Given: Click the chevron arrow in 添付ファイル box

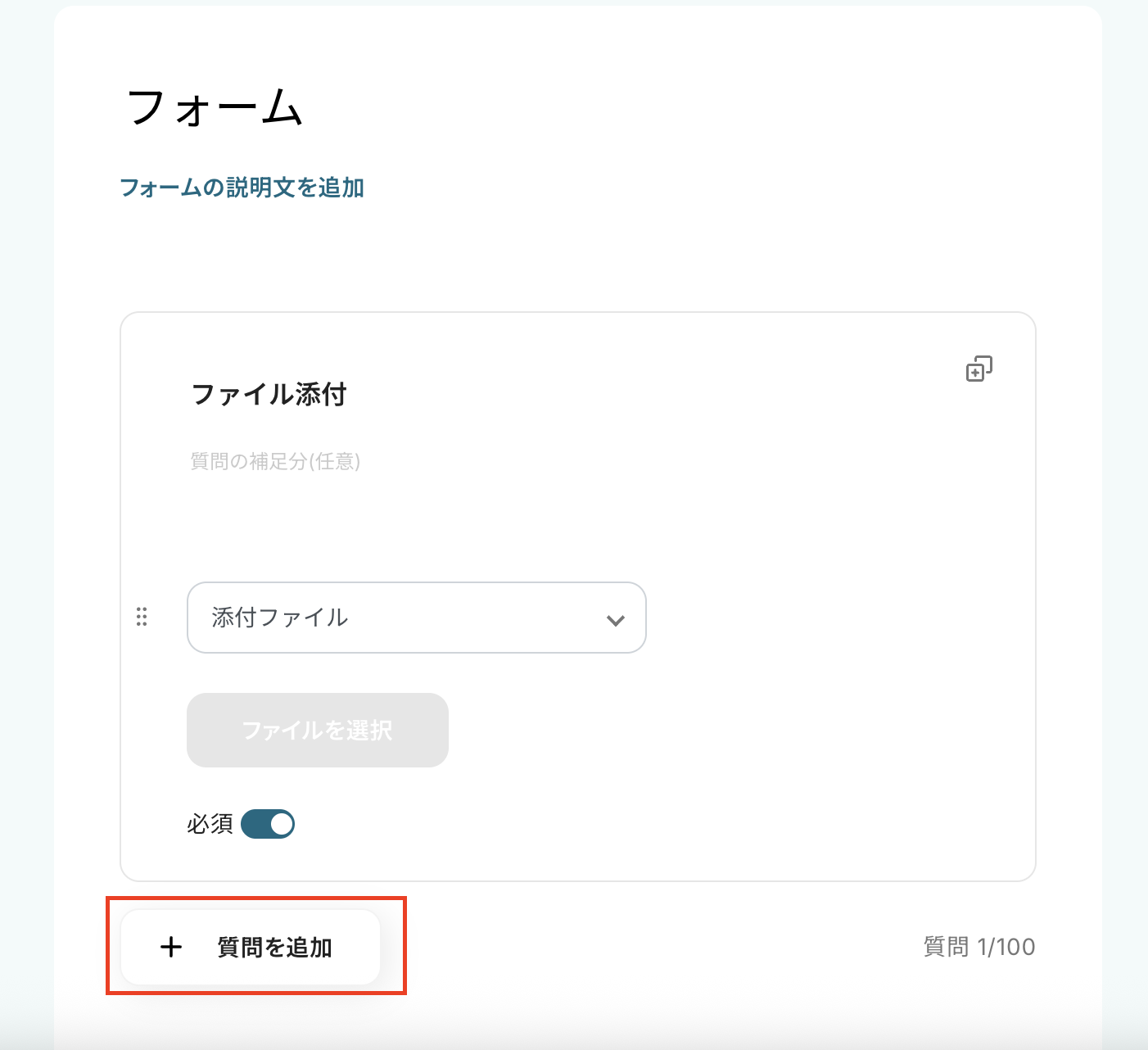Looking at the screenshot, I should tap(616, 620).
